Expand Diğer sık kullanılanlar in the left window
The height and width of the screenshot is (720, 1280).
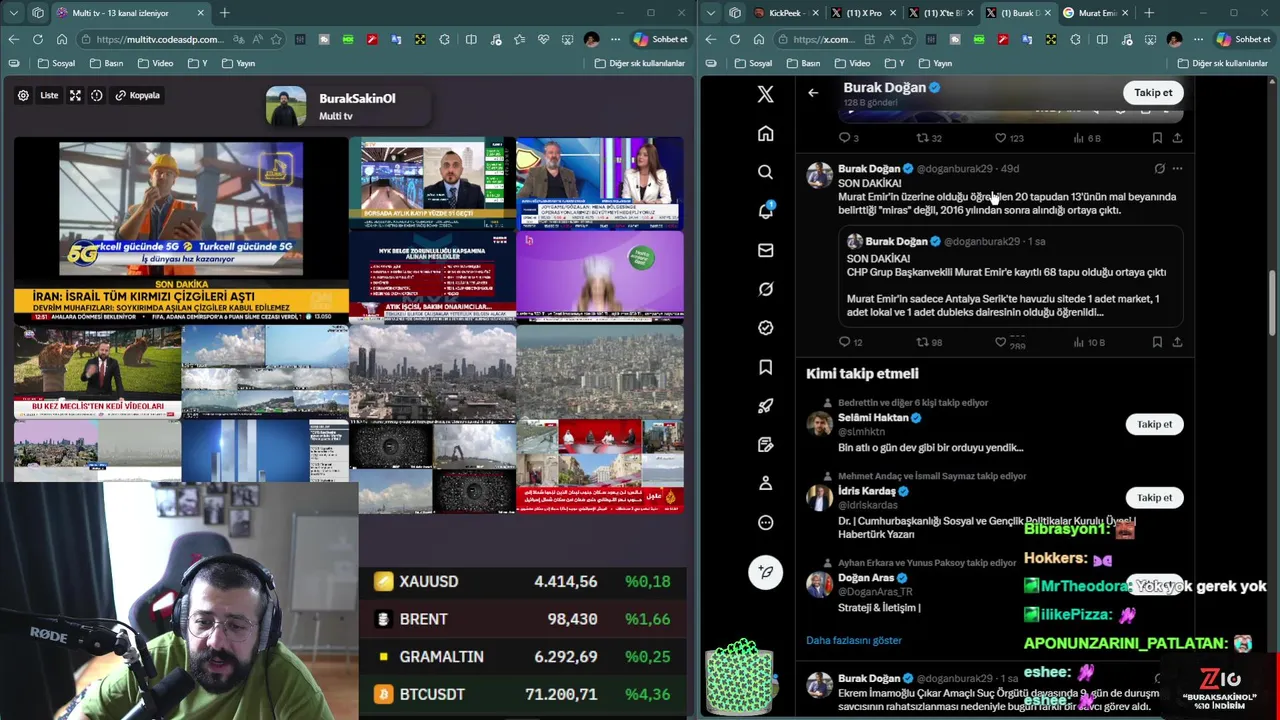(639, 63)
